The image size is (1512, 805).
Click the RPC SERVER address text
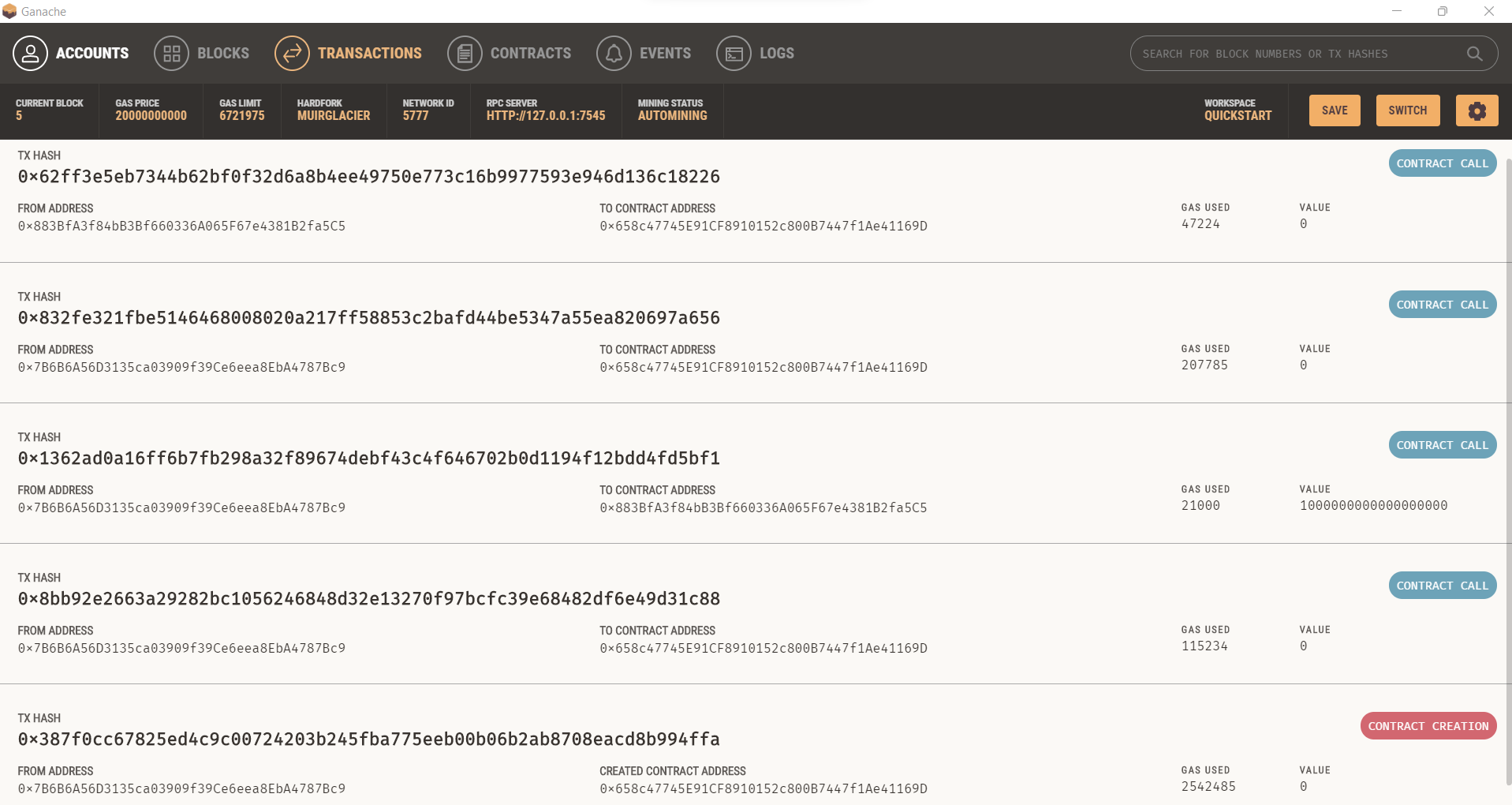[545, 114]
